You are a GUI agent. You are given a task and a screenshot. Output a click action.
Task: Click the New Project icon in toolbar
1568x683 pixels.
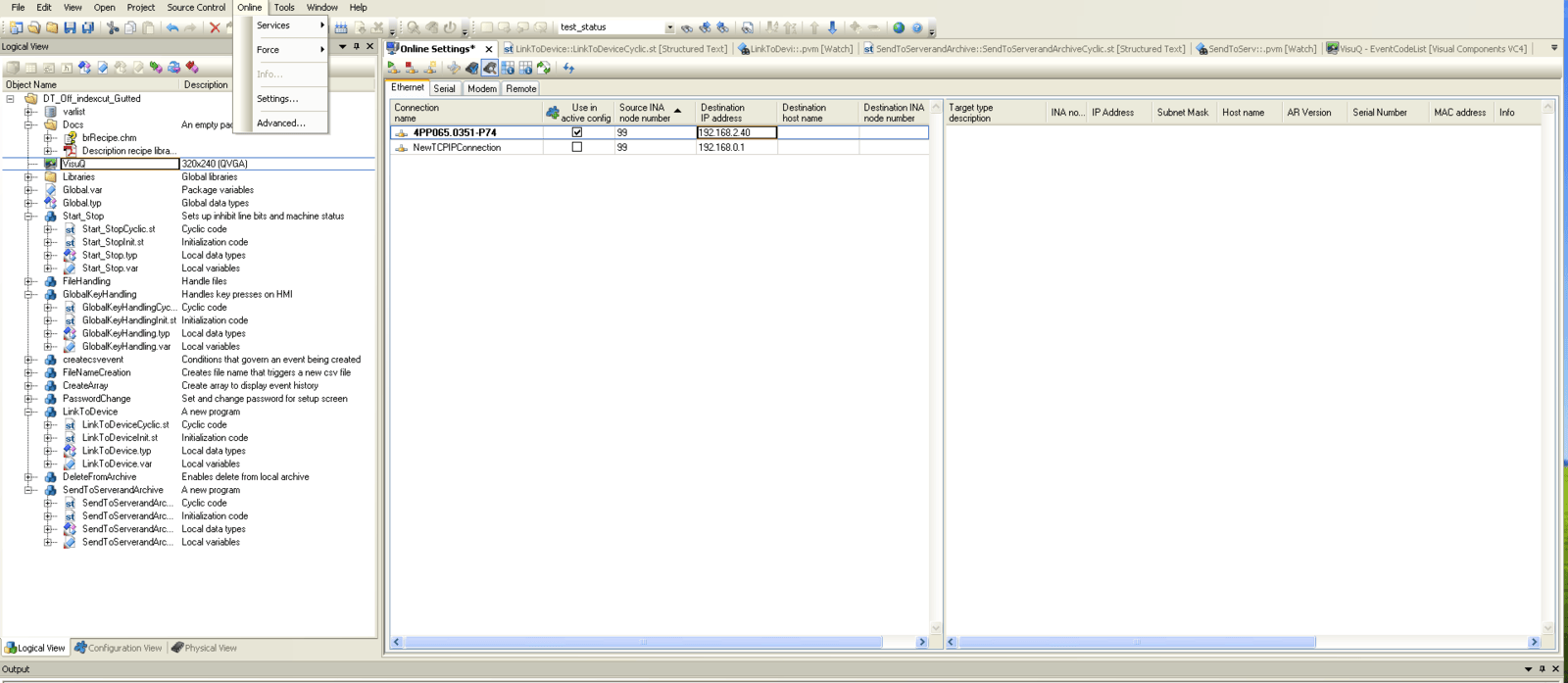pos(16,27)
